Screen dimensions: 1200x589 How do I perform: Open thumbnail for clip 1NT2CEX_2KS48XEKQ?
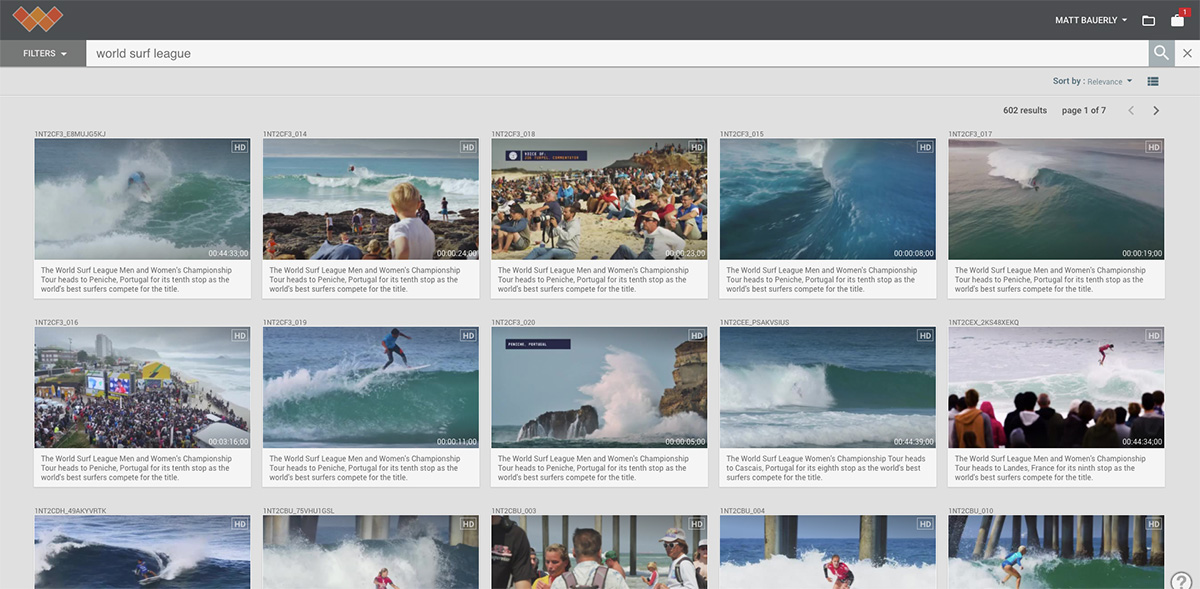(x=1056, y=387)
